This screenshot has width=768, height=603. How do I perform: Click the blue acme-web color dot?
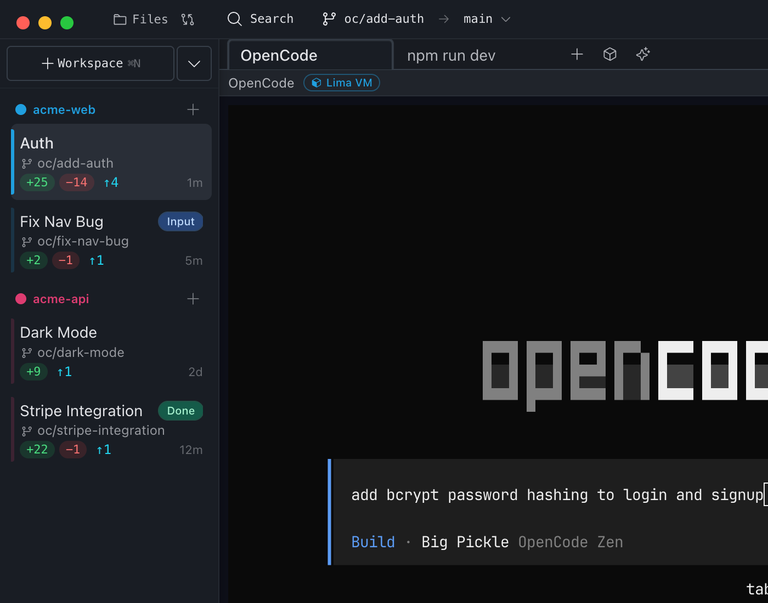pos(21,109)
